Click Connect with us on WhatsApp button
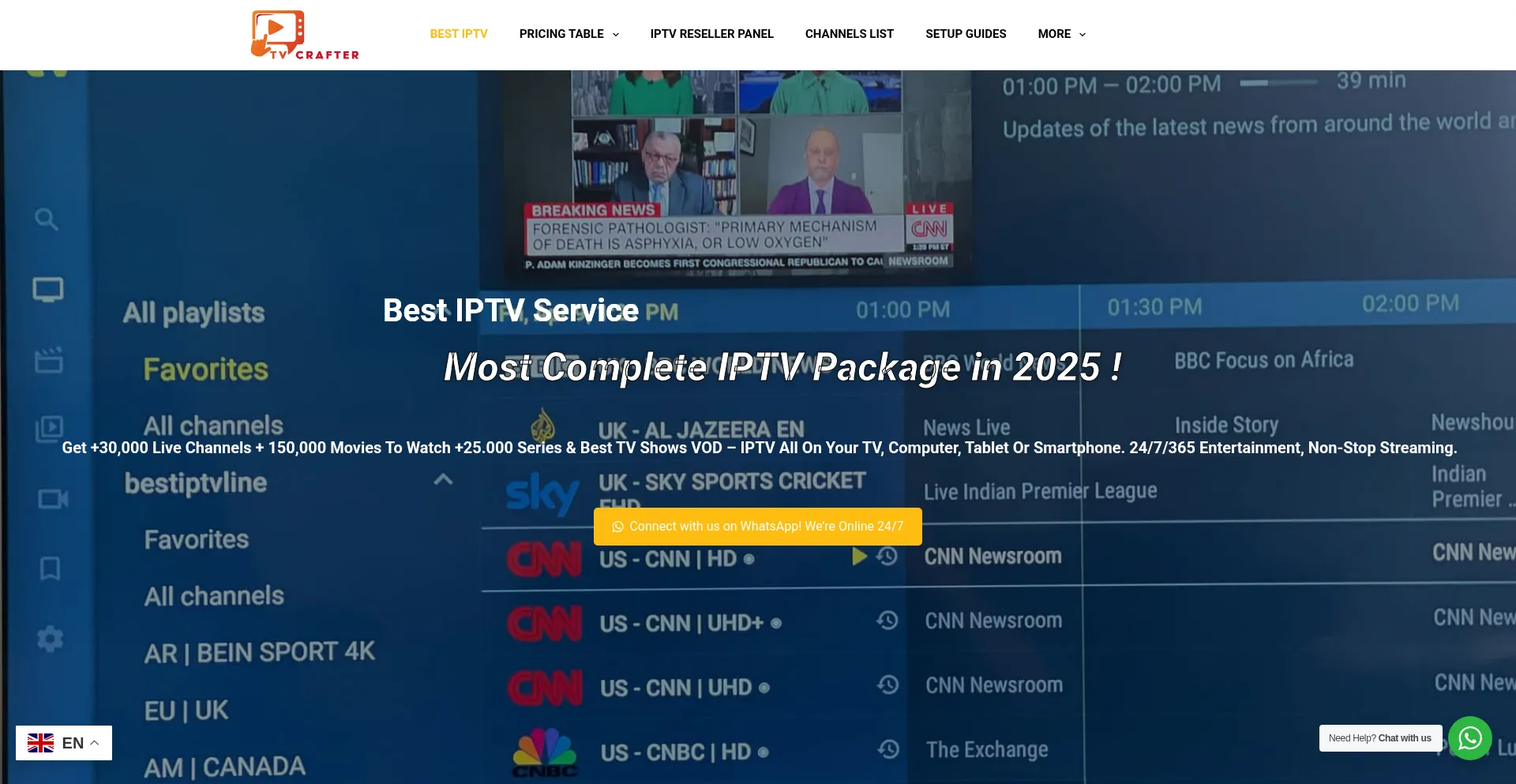Screen dimensions: 1516x784 click(x=758, y=527)
